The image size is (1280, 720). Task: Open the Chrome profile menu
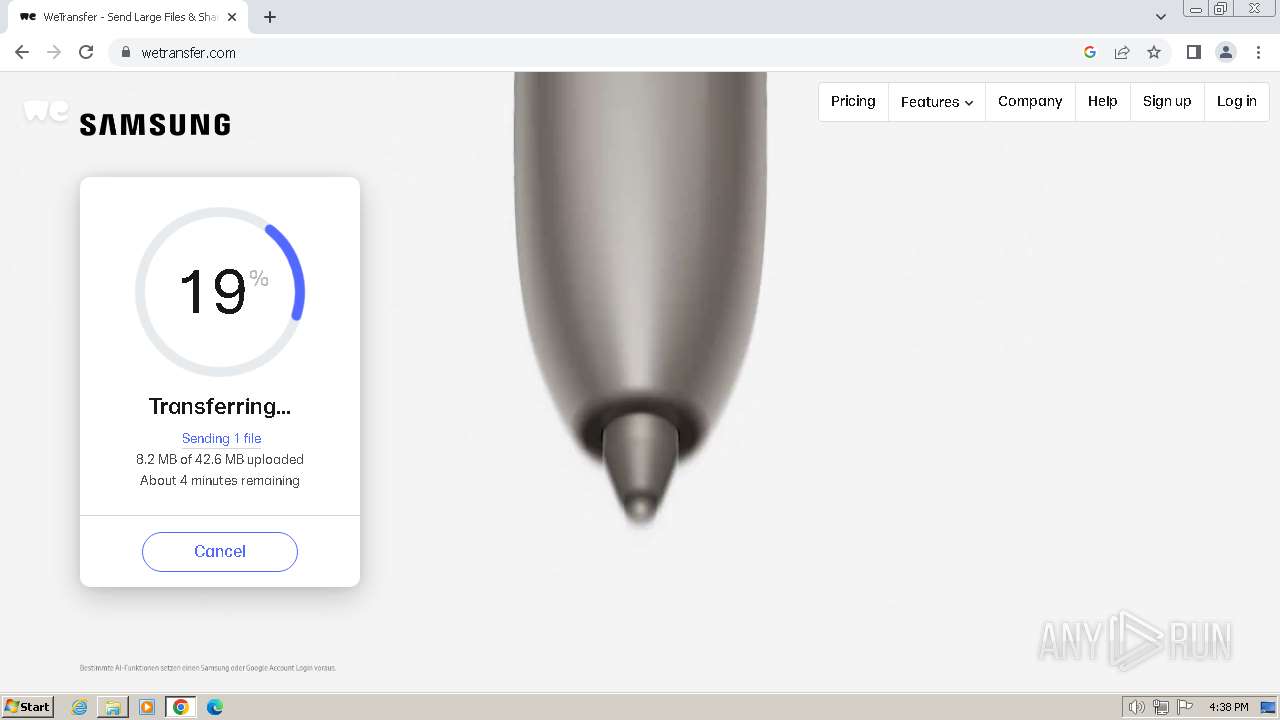1226,52
